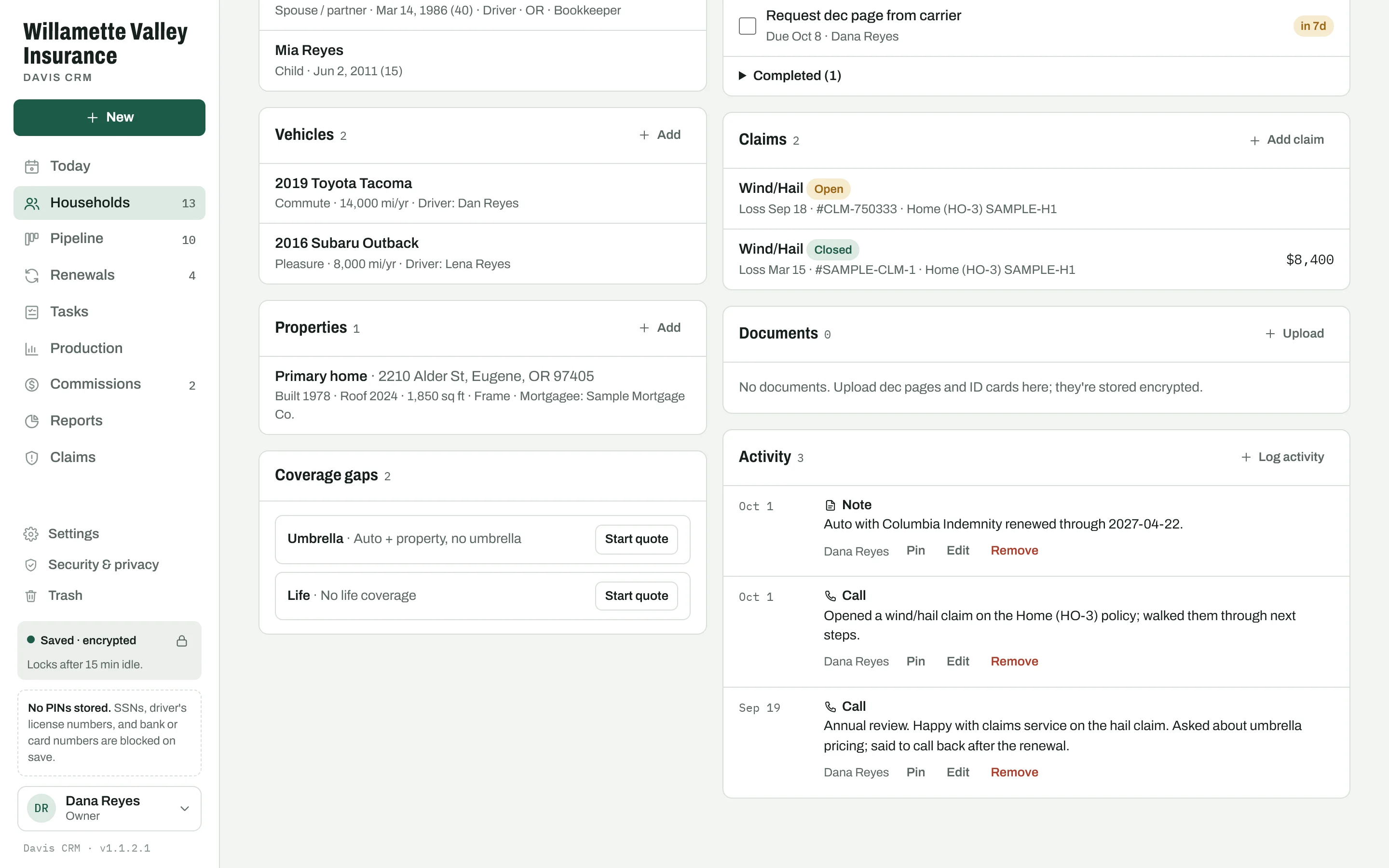Click the Households people icon

[x=31, y=203]
